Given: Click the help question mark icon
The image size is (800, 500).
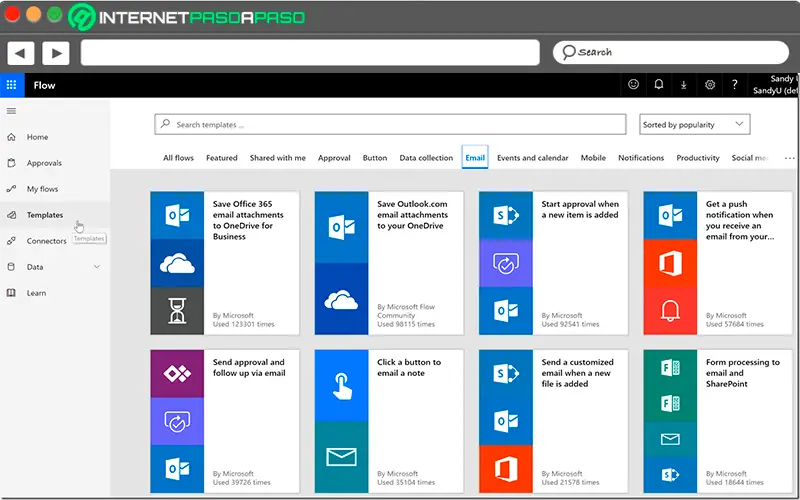Looking at the screenshot, I should click(734, 85).
